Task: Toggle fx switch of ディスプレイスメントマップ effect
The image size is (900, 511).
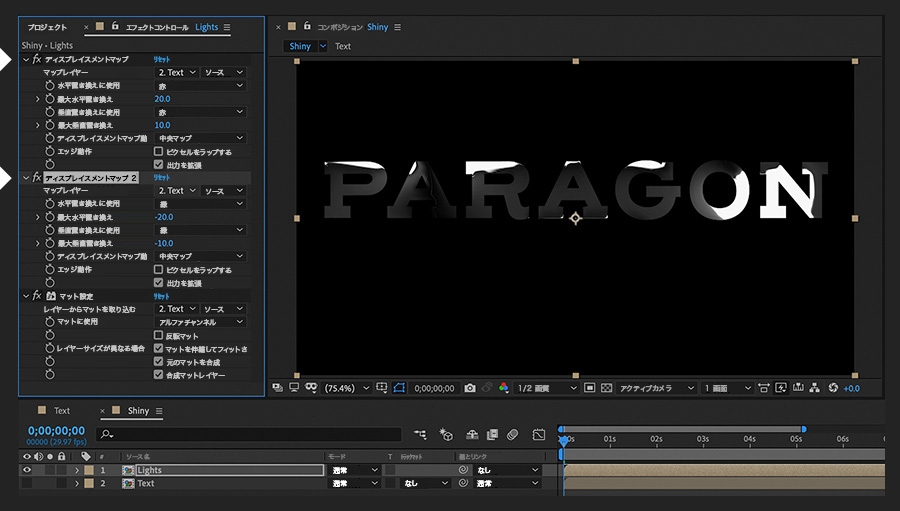Action: pos(37,59)
